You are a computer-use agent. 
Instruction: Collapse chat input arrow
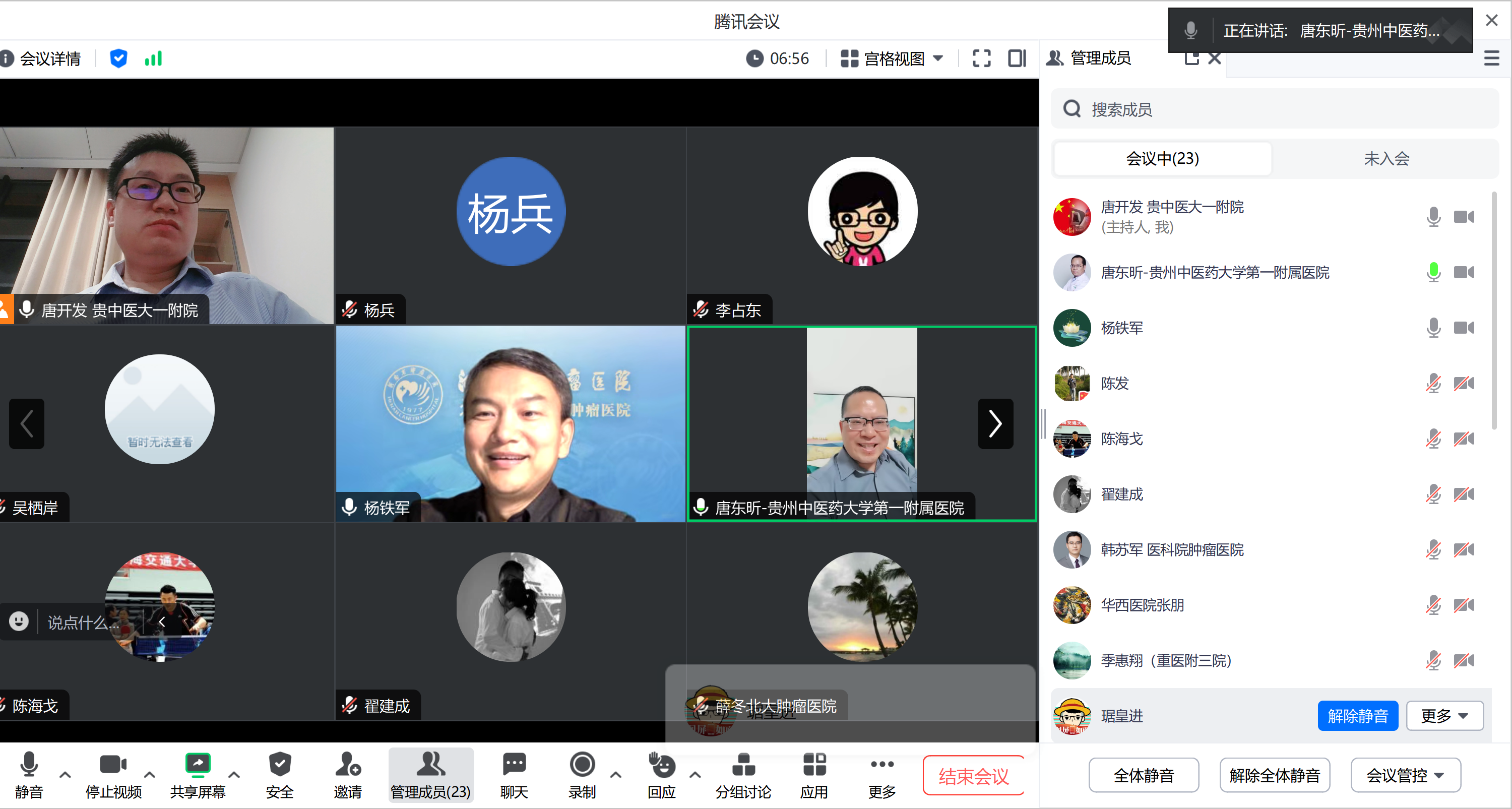click(x=162, y=621)
